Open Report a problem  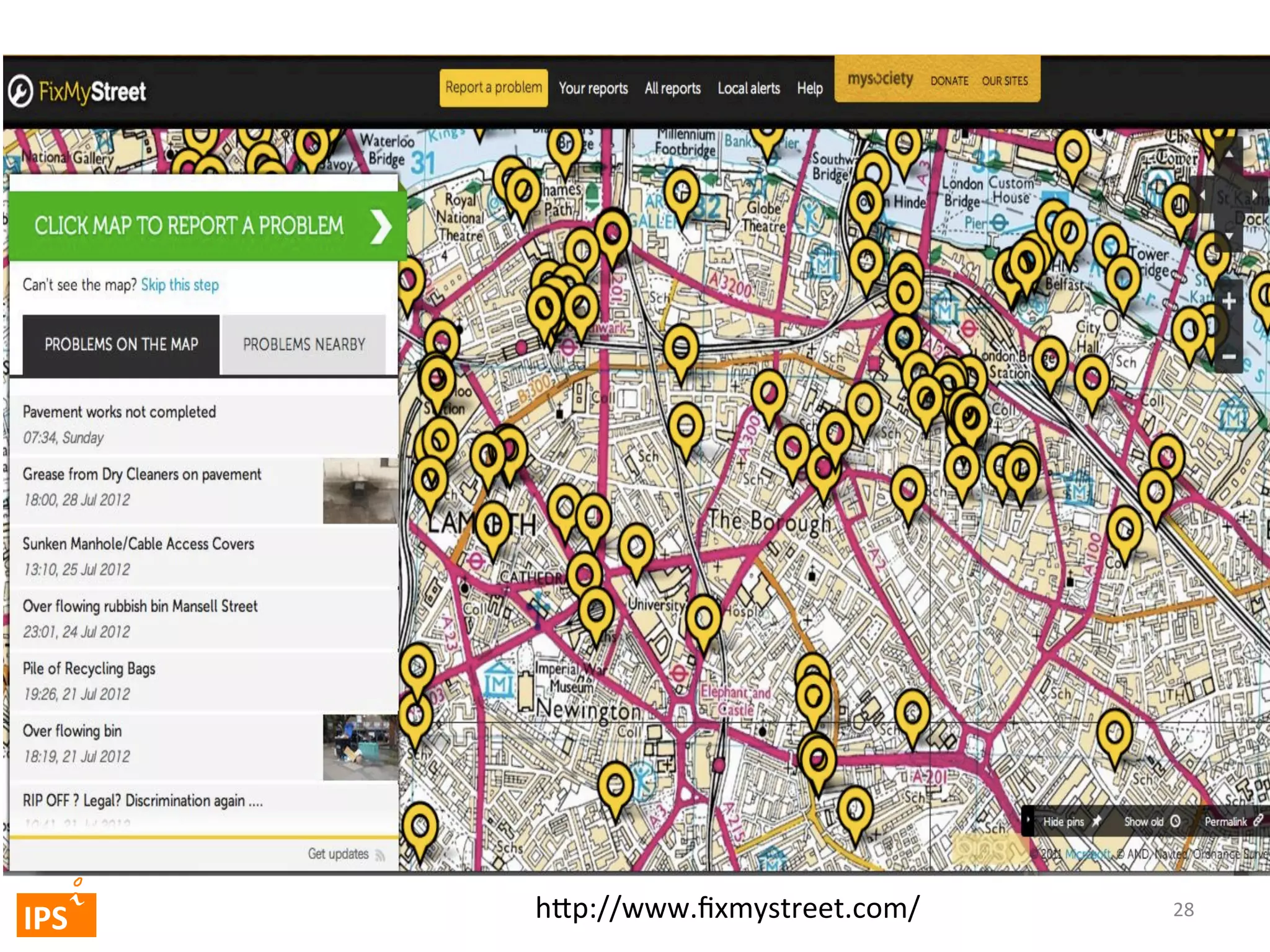coord(494,88)
